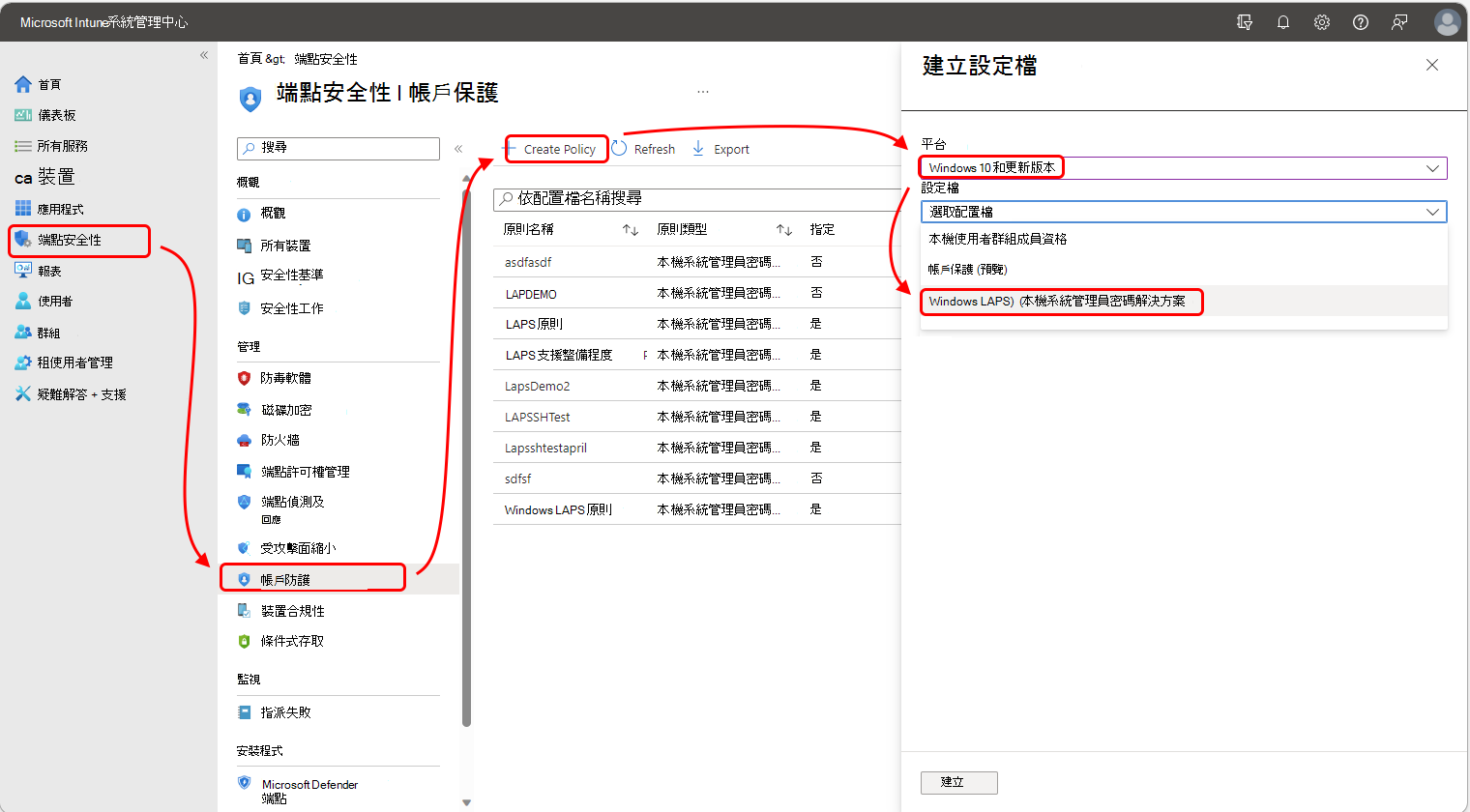Choose 本機使用者群組成員資格 from the dropdown list
This screenshot has height=812, width=1470.
click(1184, 239)
